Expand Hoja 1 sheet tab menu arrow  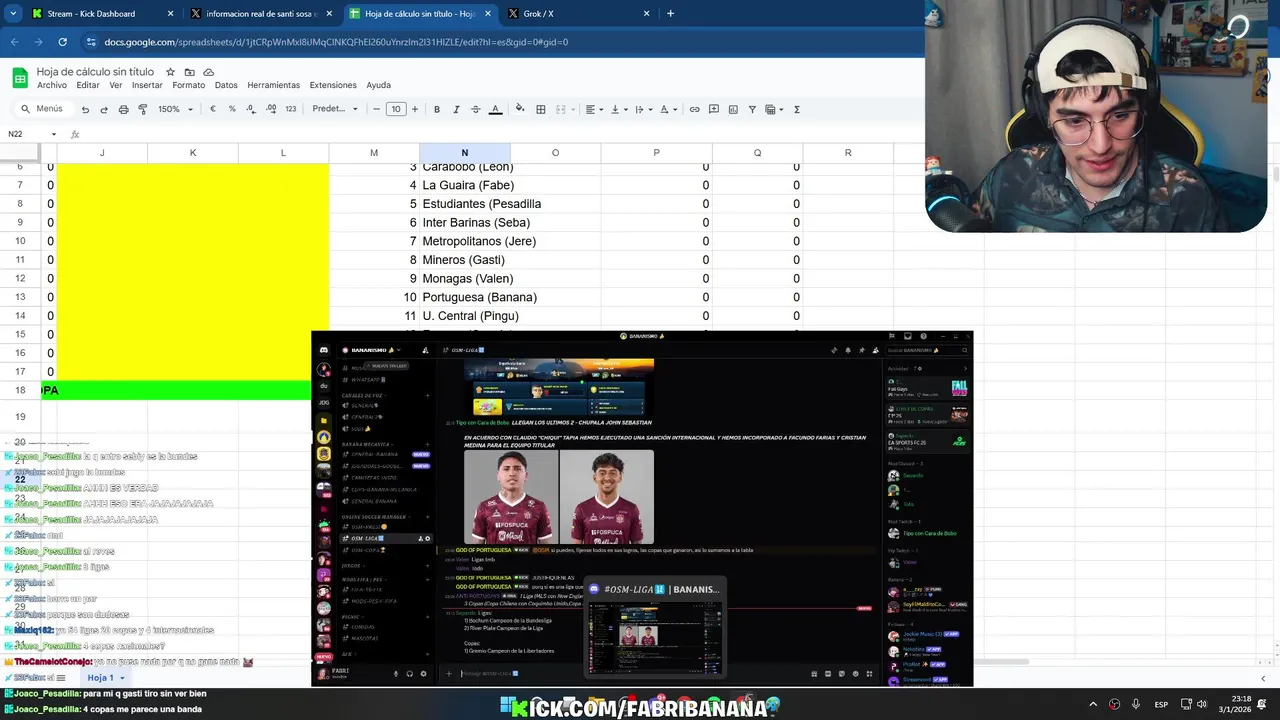pos(123,678)
